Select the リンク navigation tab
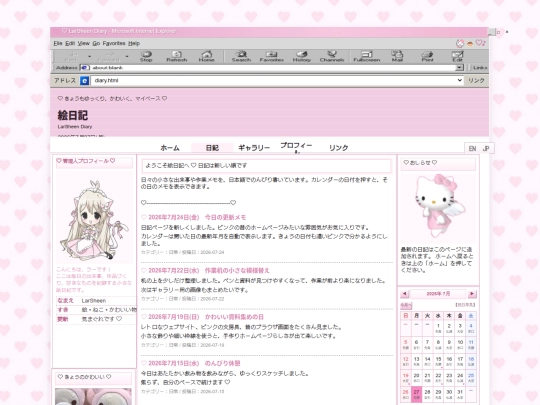 [339, 148]
